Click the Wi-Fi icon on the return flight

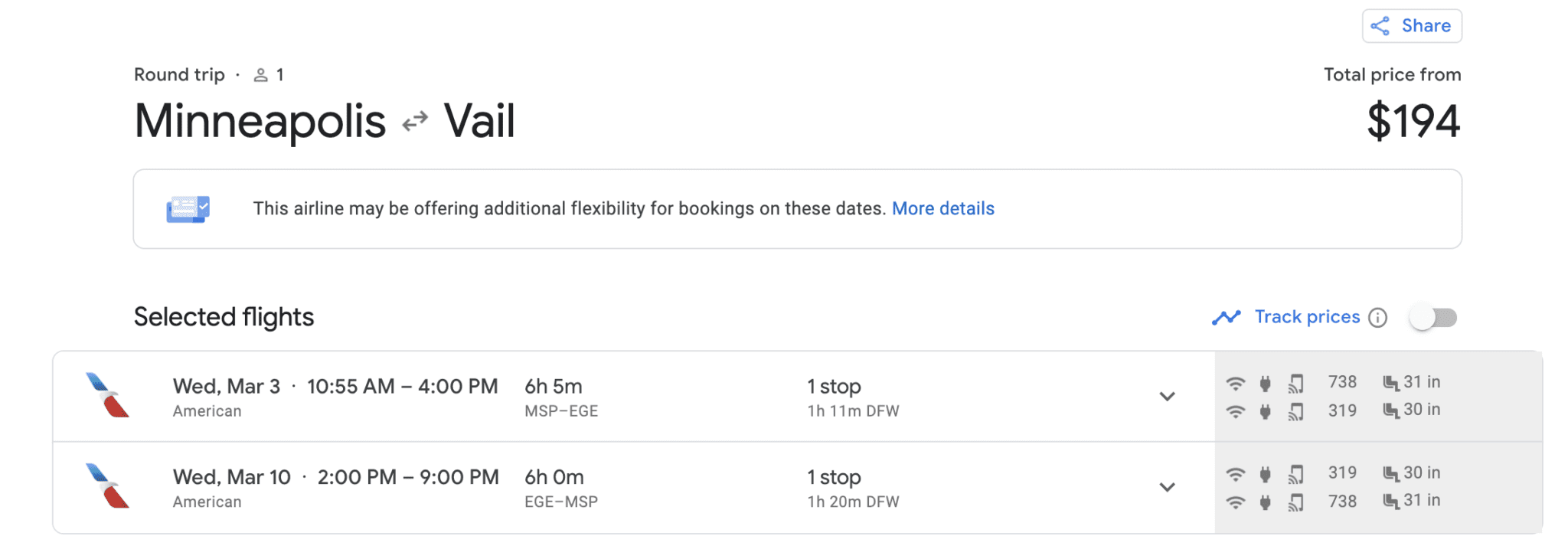point(1237,472)
